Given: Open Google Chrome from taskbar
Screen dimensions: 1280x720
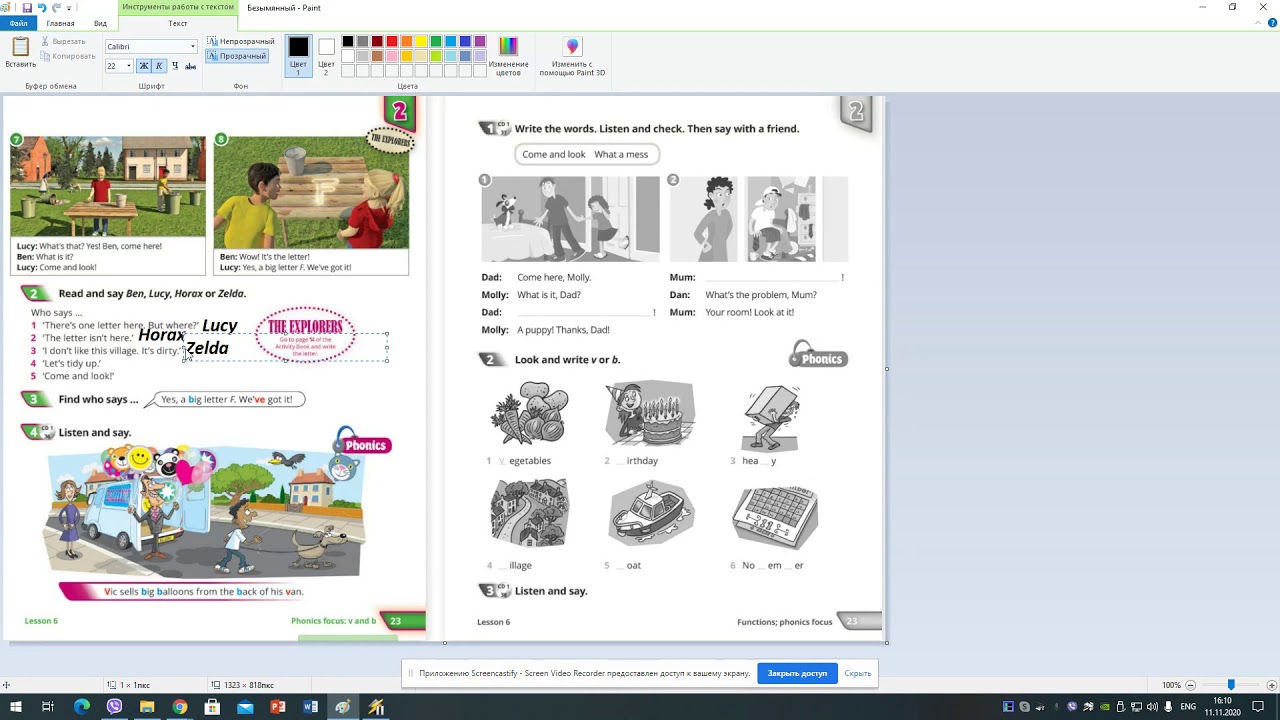Looking at the screenshot, I should coord(180,707).
